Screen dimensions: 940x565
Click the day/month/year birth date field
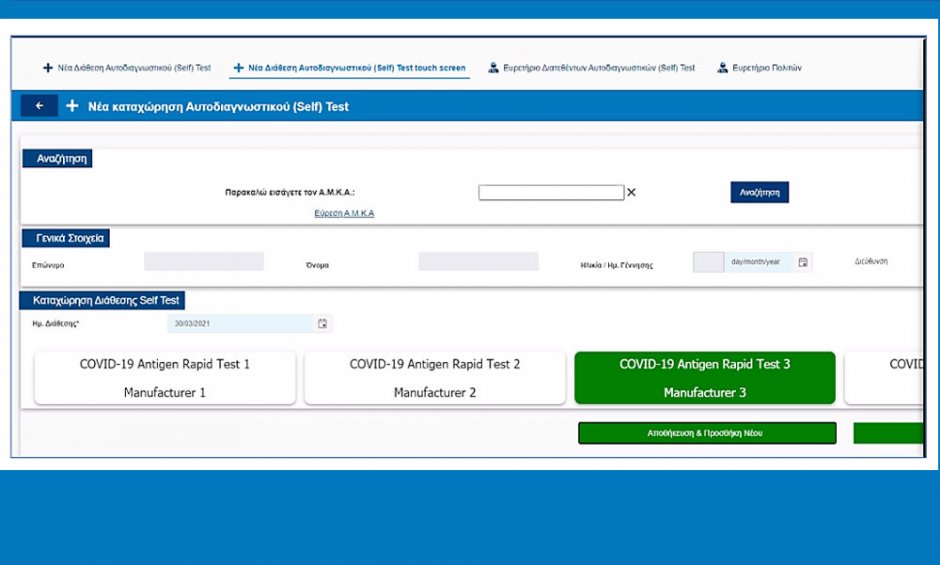tap(760, 262)
